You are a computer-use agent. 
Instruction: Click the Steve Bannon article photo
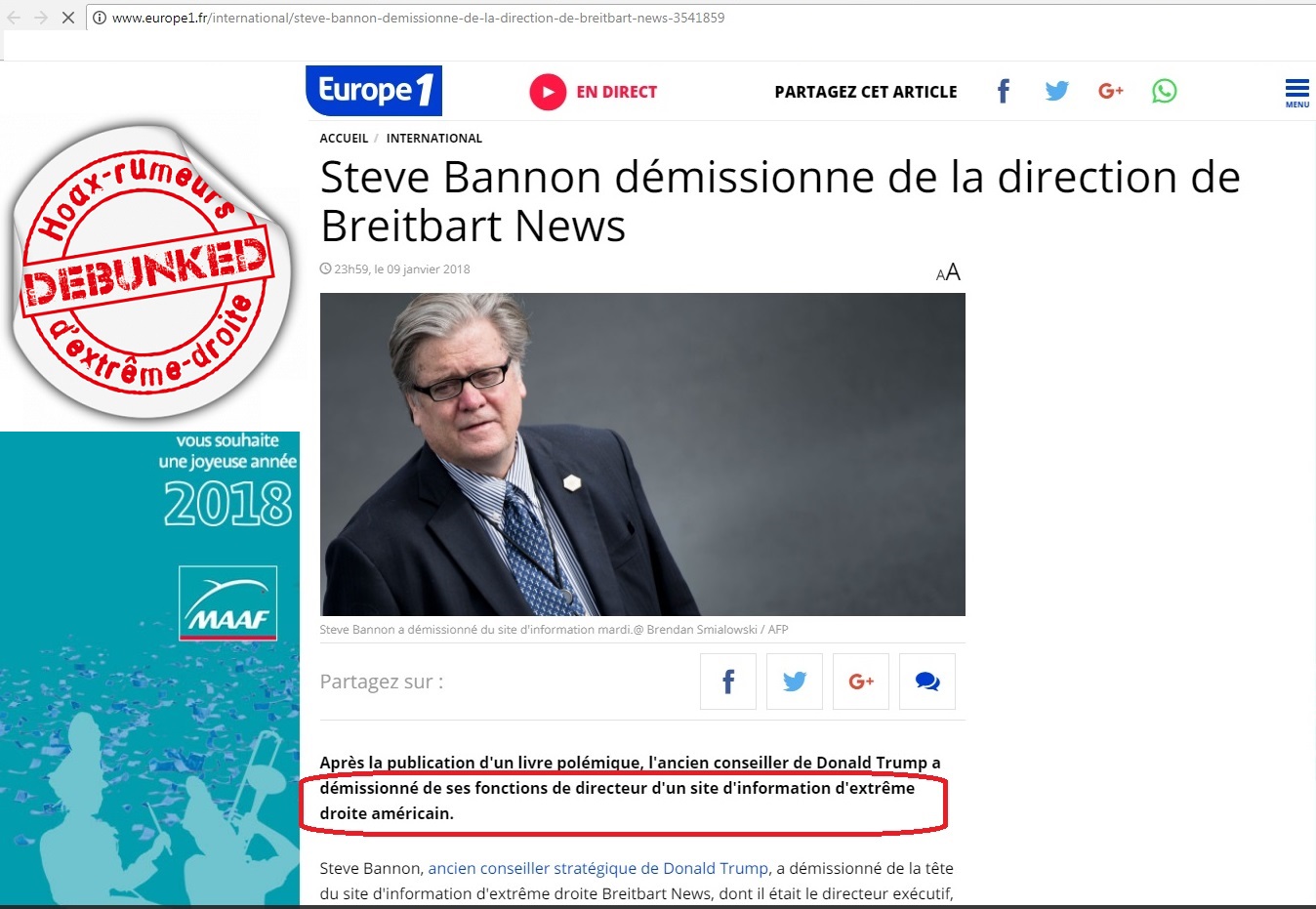[642, 454]
